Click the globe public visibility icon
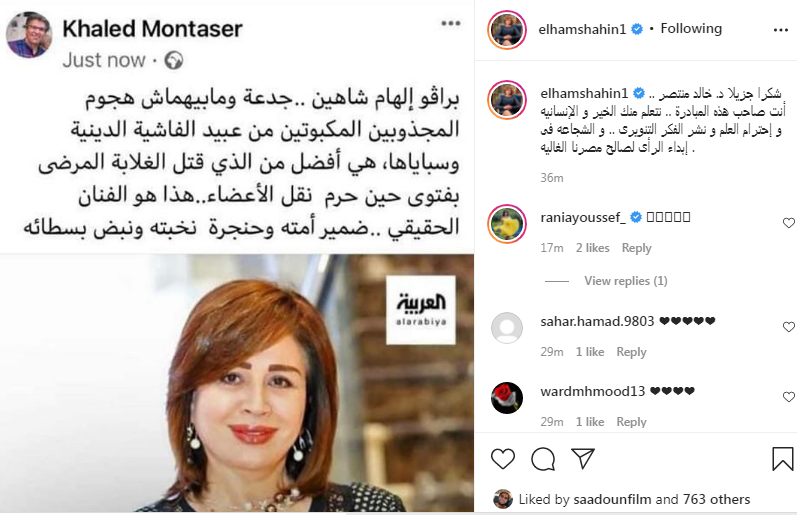 (174, 60)
